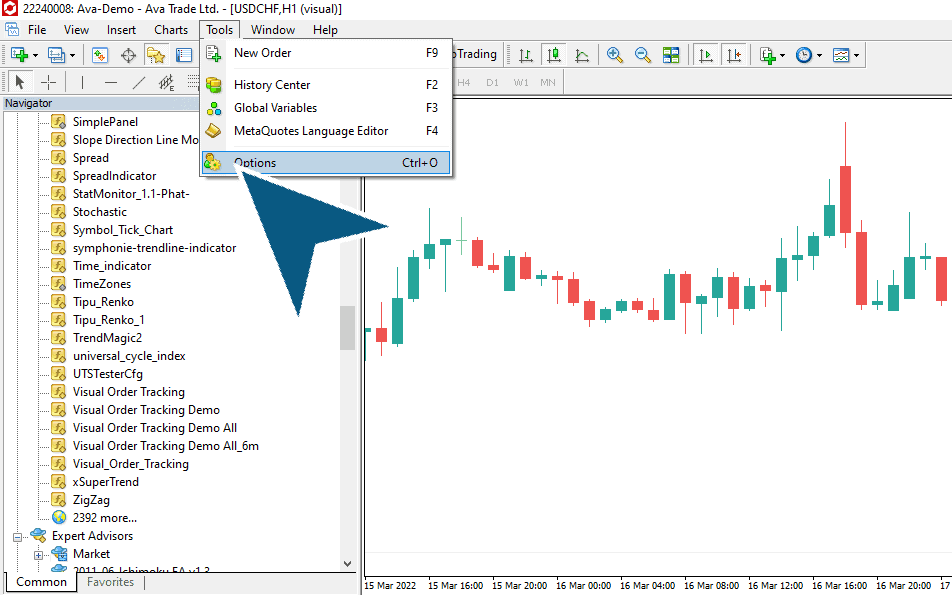Click the Tile Windows icon

(x=671, y=55)
